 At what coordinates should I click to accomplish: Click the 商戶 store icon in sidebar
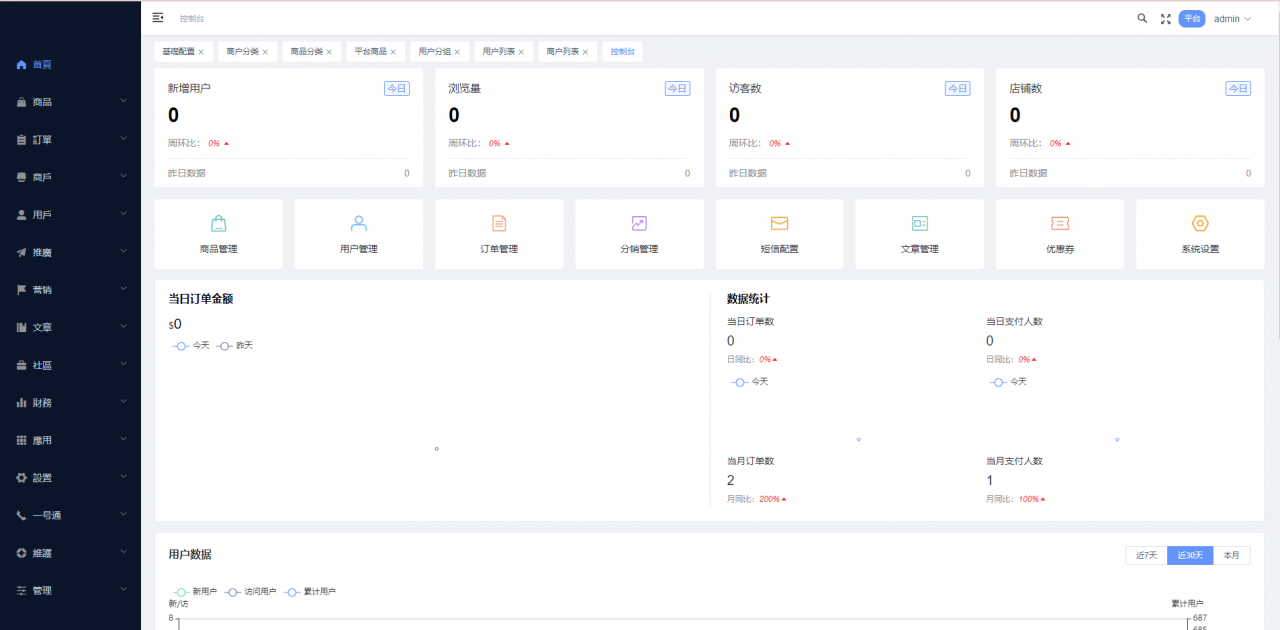22,177
